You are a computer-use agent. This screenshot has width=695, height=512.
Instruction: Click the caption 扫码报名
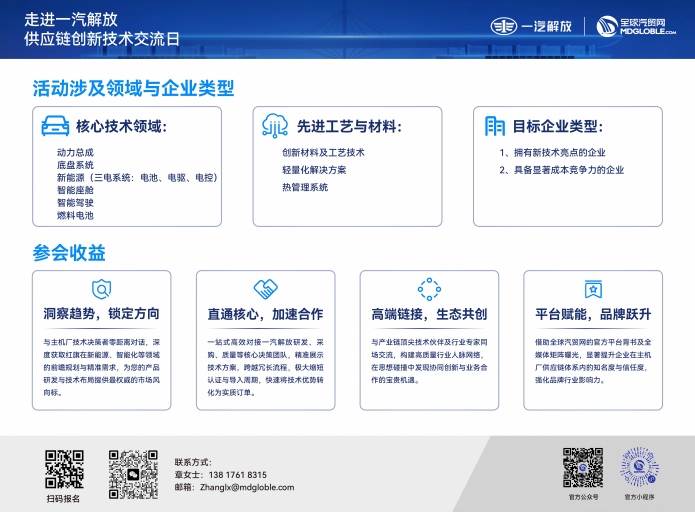click(63, 499)
